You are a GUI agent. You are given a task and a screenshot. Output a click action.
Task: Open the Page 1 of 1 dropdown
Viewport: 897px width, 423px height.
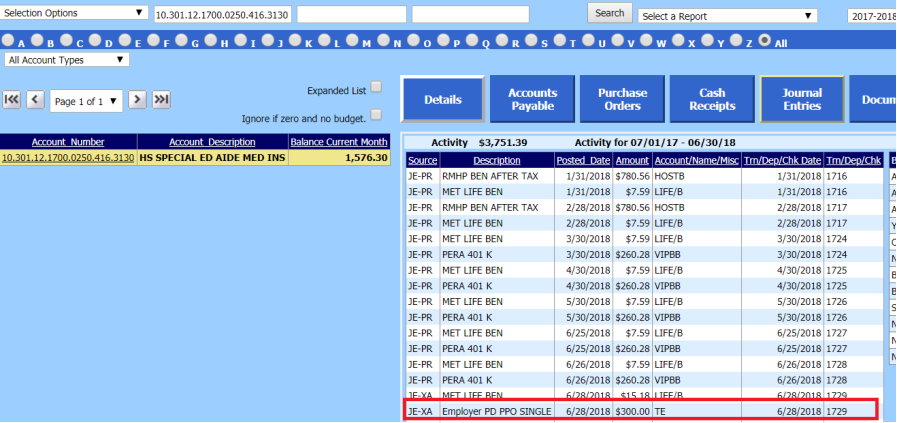pos(87,100)
